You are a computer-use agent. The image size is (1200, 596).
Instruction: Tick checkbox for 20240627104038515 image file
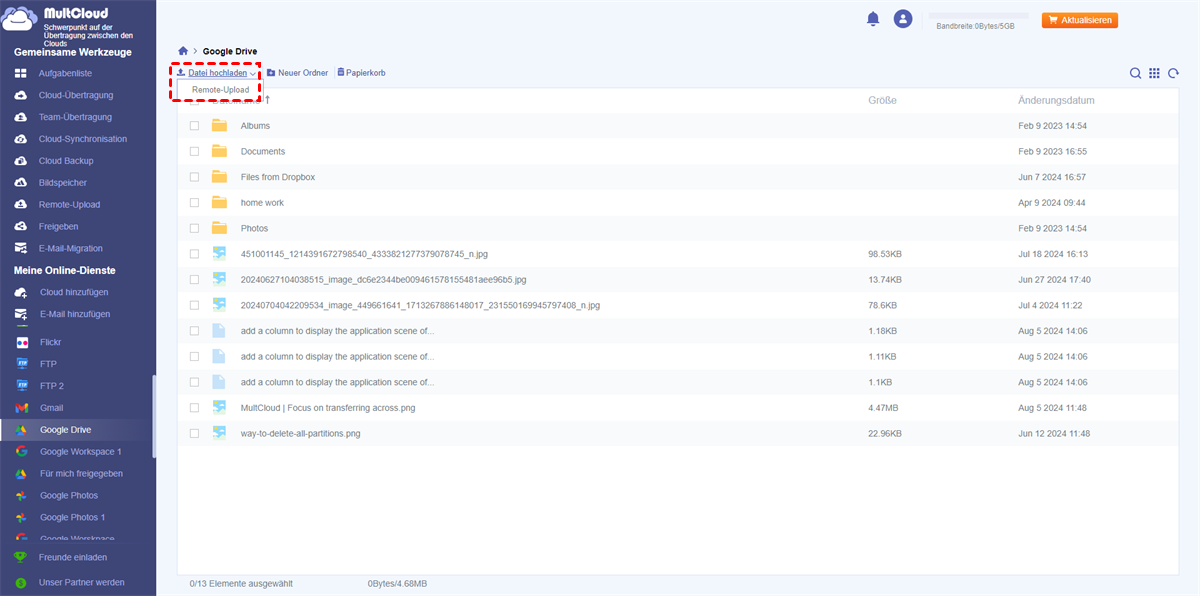pyautogui.click(x=194, y=280)
